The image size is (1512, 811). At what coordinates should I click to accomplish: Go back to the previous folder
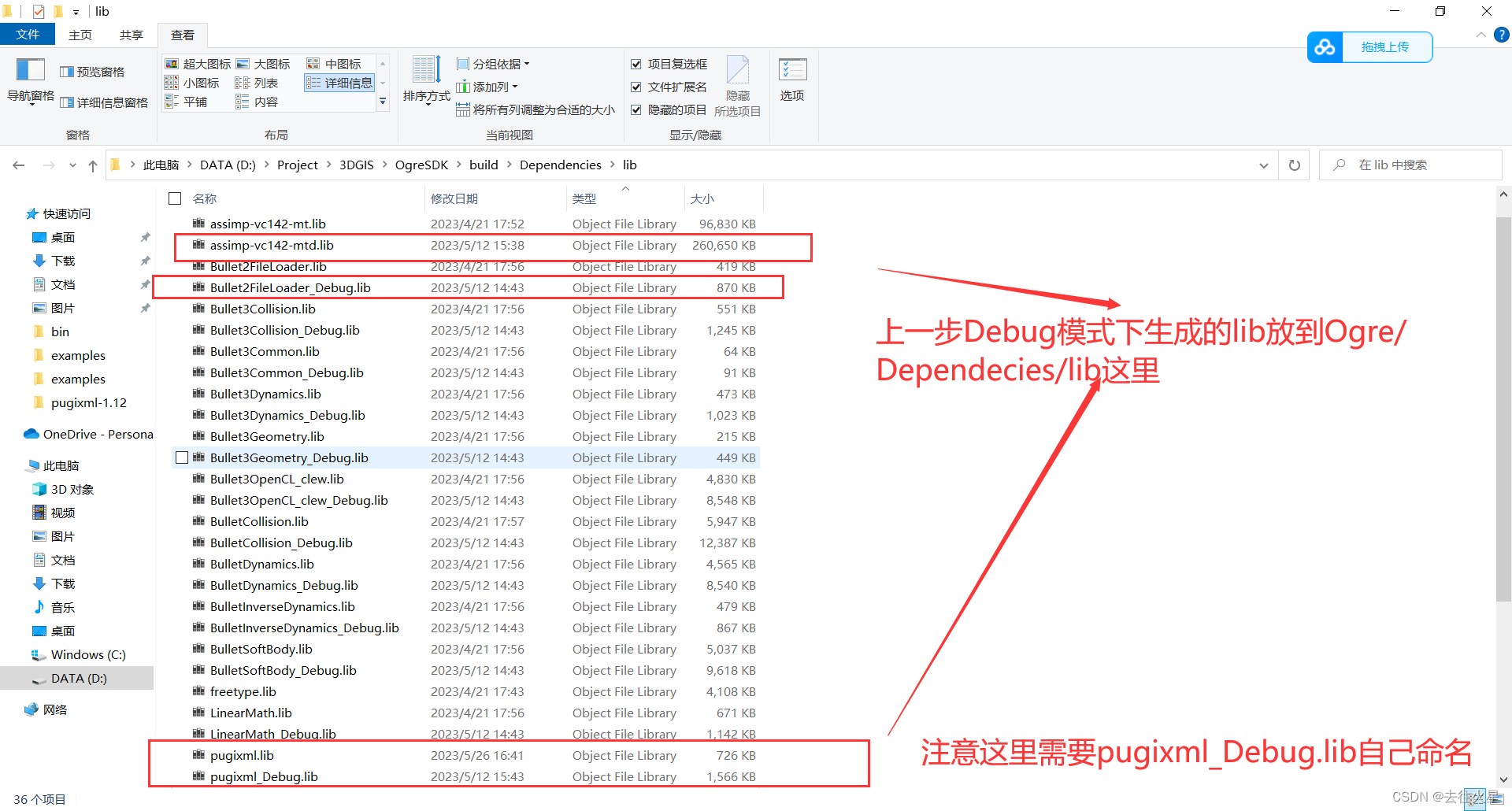[19, 165]
